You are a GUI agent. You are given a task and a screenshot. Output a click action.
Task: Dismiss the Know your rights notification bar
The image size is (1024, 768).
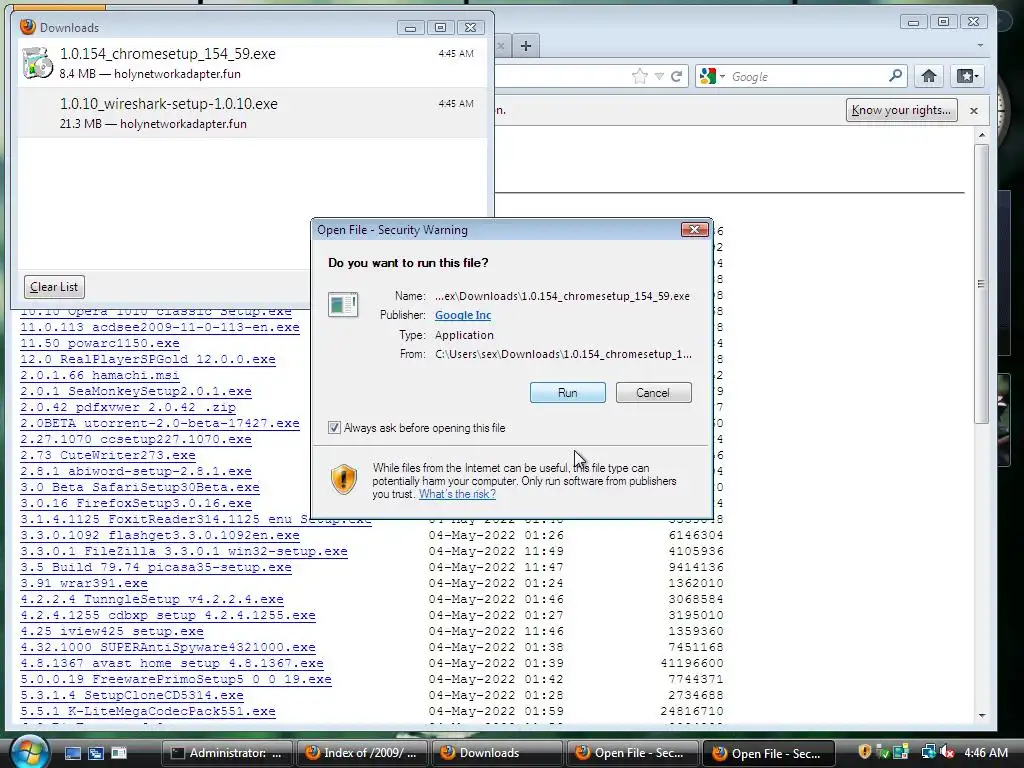click(x=974, y=110)
